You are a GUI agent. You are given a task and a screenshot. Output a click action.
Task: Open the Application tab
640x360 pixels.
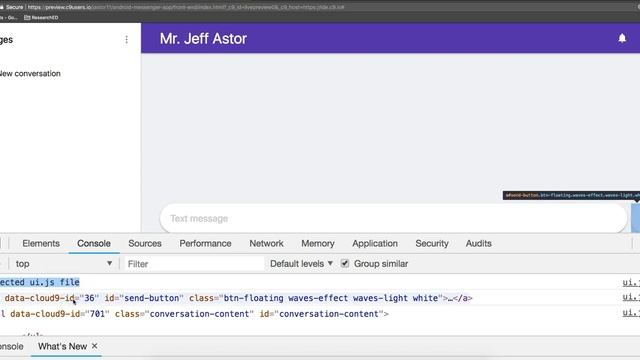click(x=375, y=243)
